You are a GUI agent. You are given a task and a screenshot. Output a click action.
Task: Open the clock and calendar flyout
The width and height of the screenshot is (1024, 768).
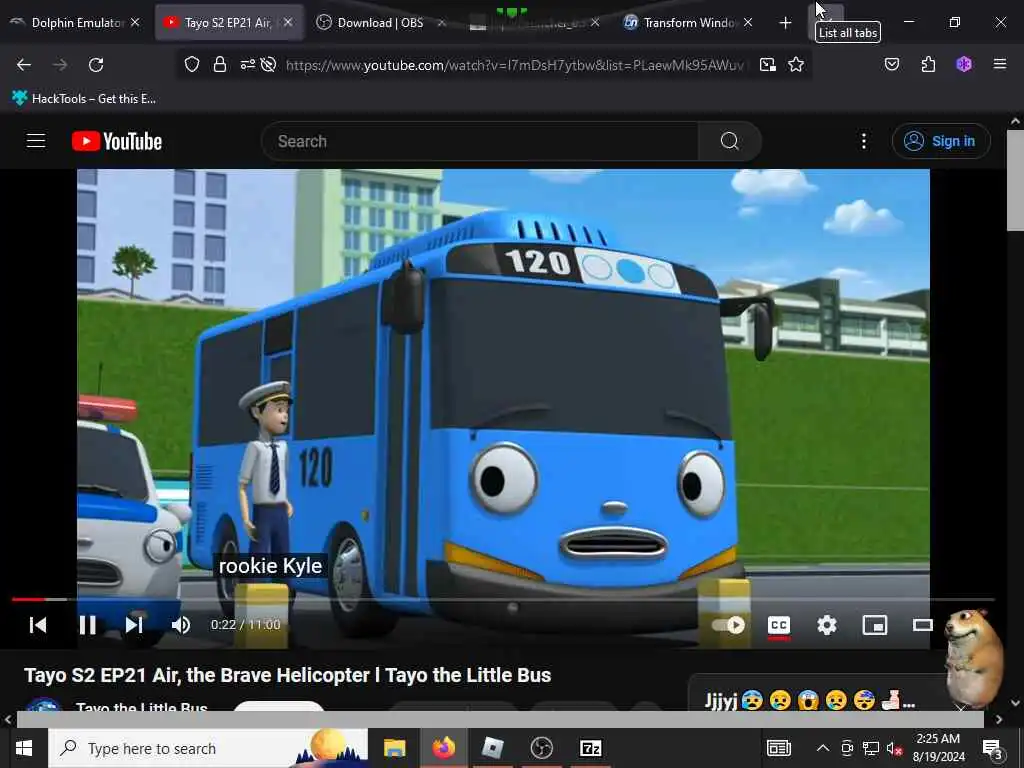coord(938,748)
